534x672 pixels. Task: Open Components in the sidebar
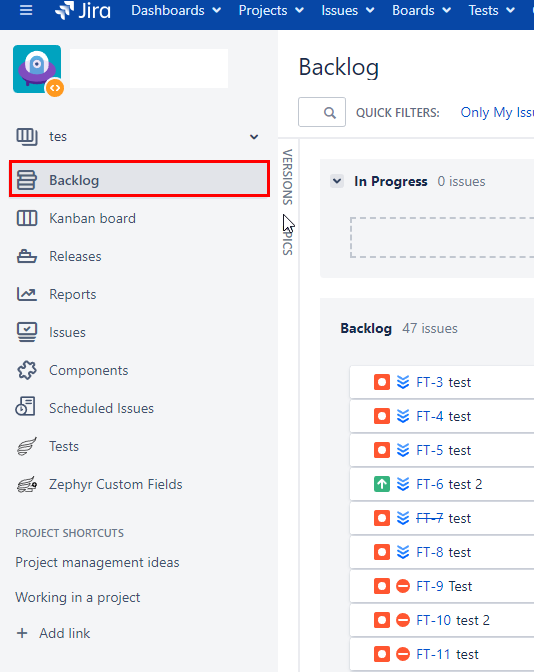click(88, 370)
